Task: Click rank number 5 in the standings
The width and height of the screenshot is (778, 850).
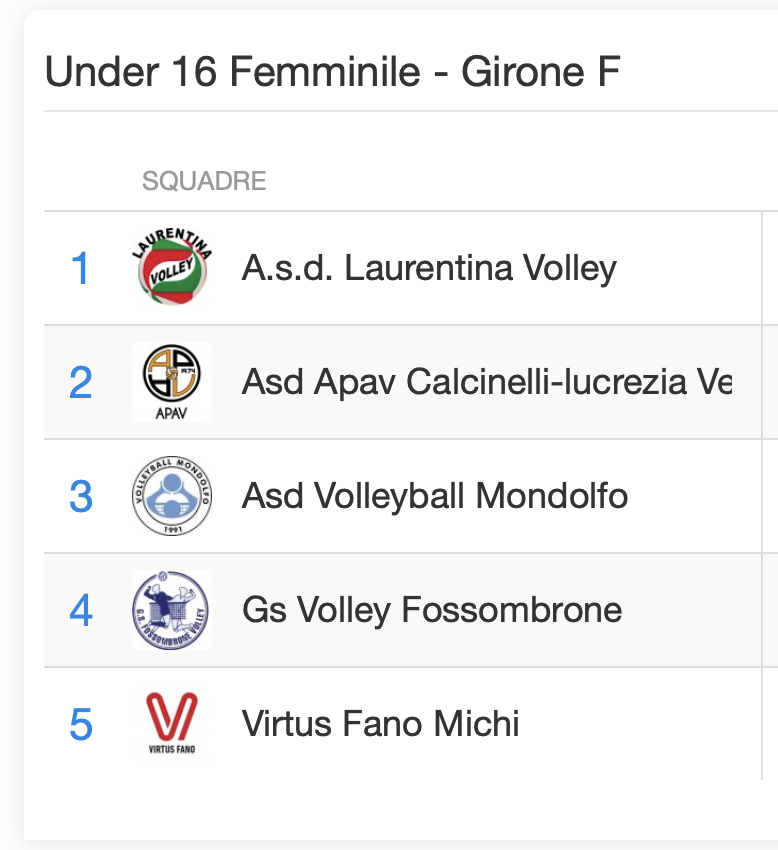Action: click(80, 724)
